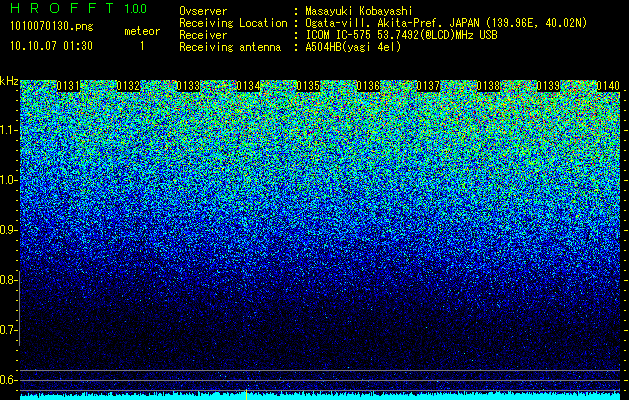Click time marker 0132
Viewport: 629px width, 400px height.
(x=128, y=86)
